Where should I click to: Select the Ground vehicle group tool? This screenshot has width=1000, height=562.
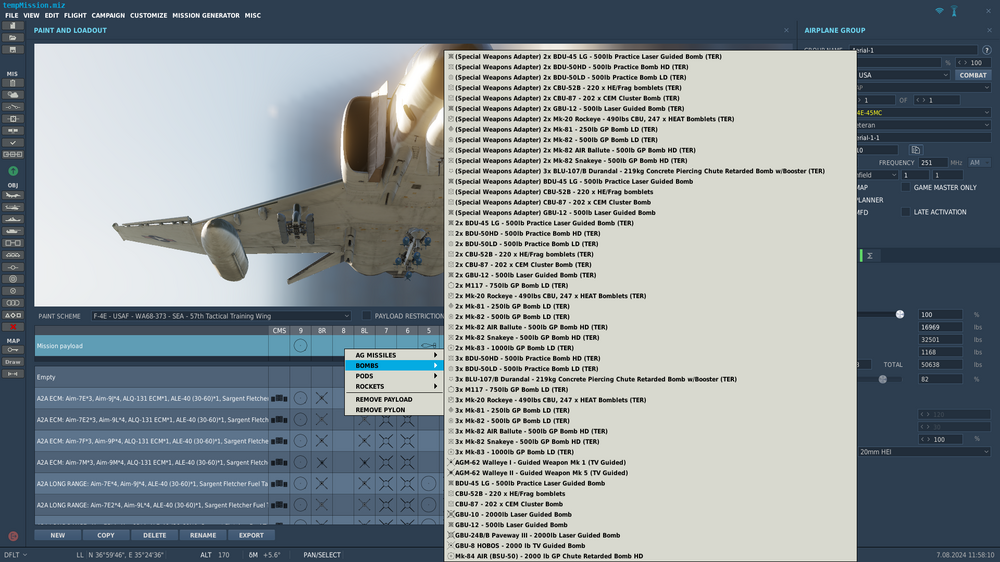click(13, 231)
